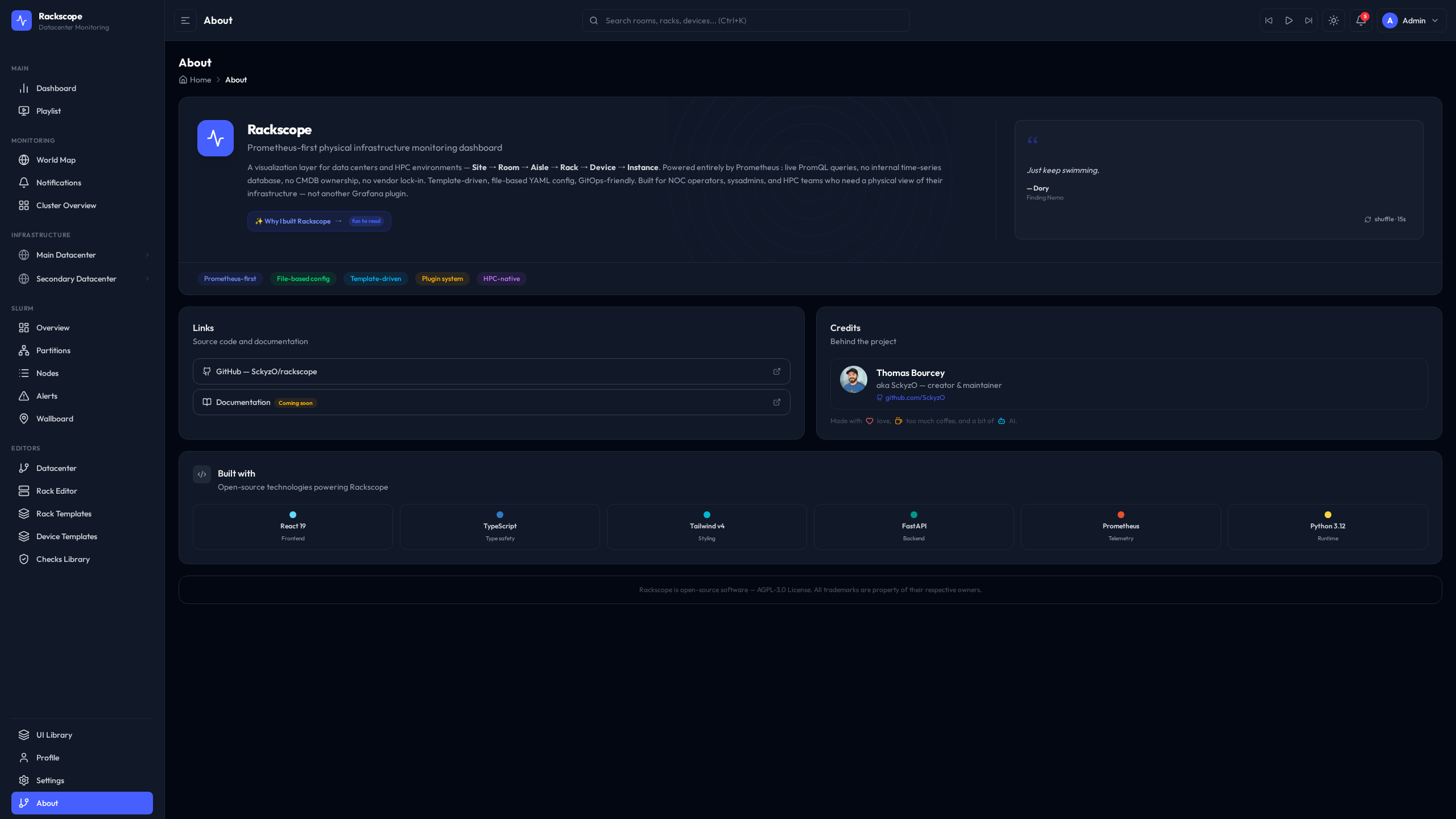Open Documentation link's external icon
Viewport: 1456px width, 819px height.
pyautogui.click(x=777, y=402)
